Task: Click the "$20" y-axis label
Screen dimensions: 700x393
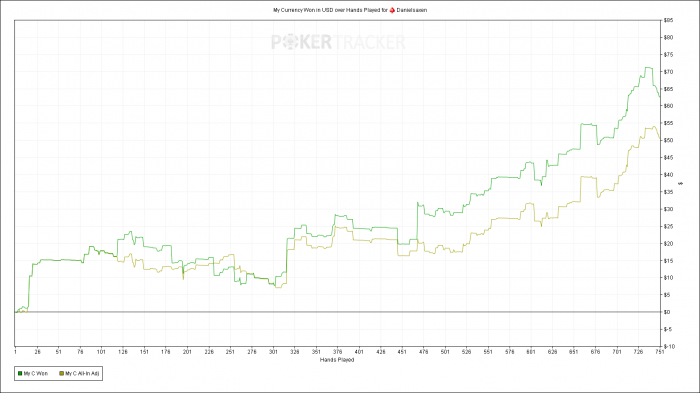Action: [668, 243]
